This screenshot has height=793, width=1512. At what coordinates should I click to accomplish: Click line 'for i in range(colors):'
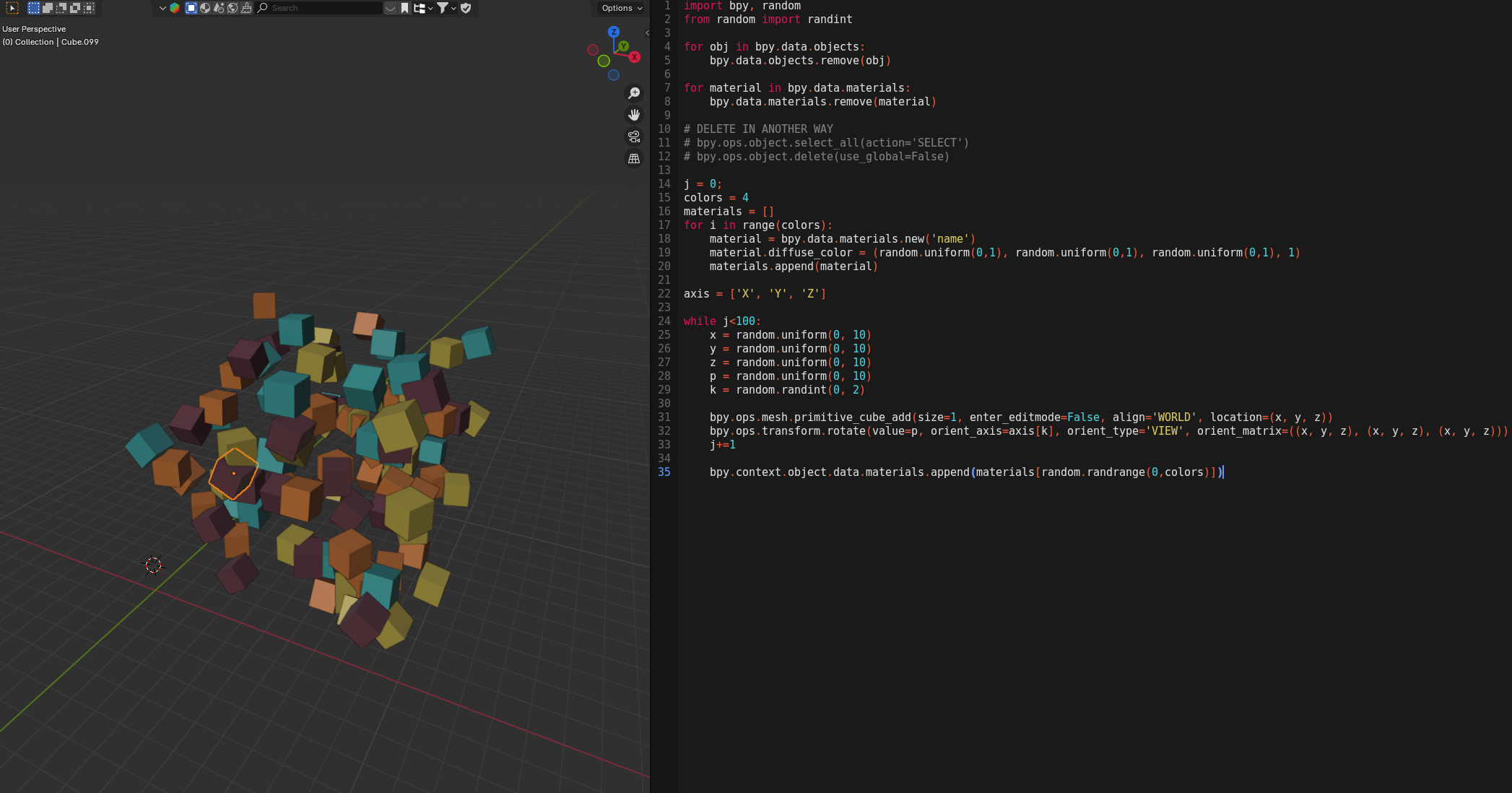coord(758,225)
